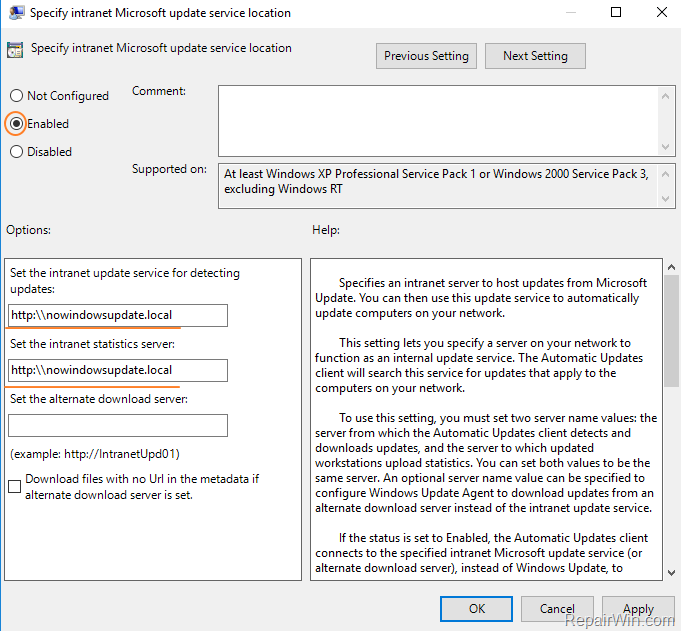
Task: Click the alternate download server field
Action: pos(118,426)
